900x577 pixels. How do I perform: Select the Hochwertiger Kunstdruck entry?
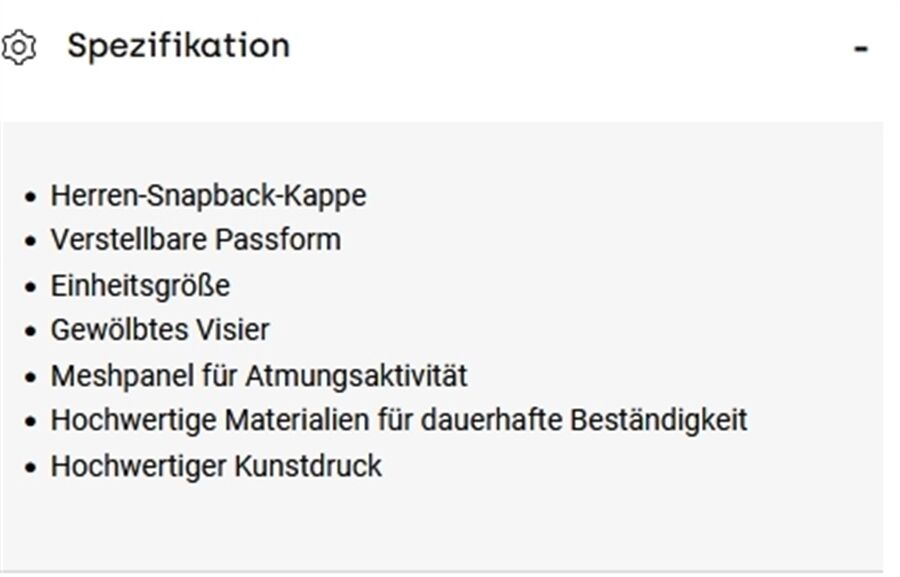pyautogui.click(x=216, y=466)
